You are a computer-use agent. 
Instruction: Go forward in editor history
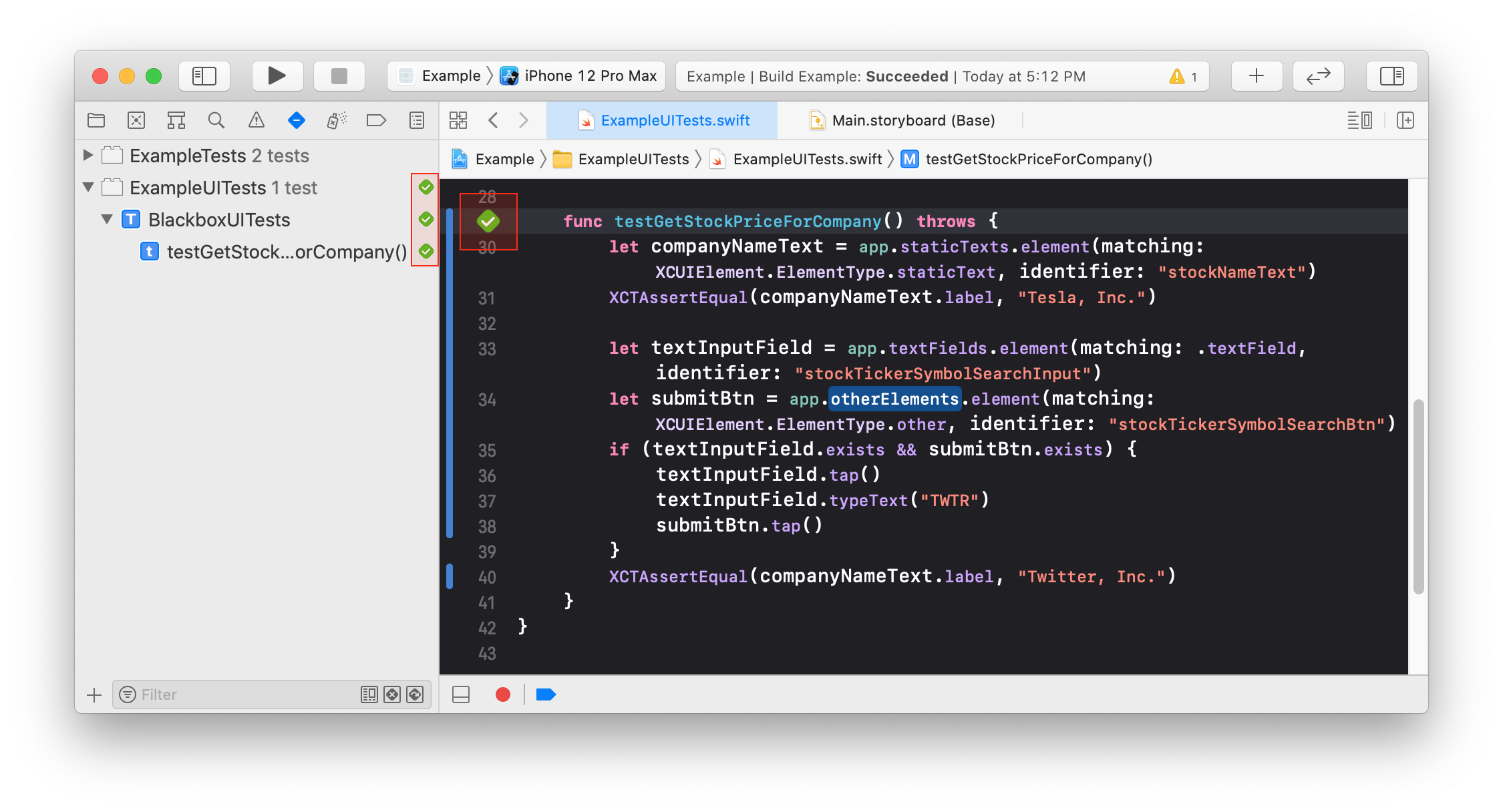[524, 120]
